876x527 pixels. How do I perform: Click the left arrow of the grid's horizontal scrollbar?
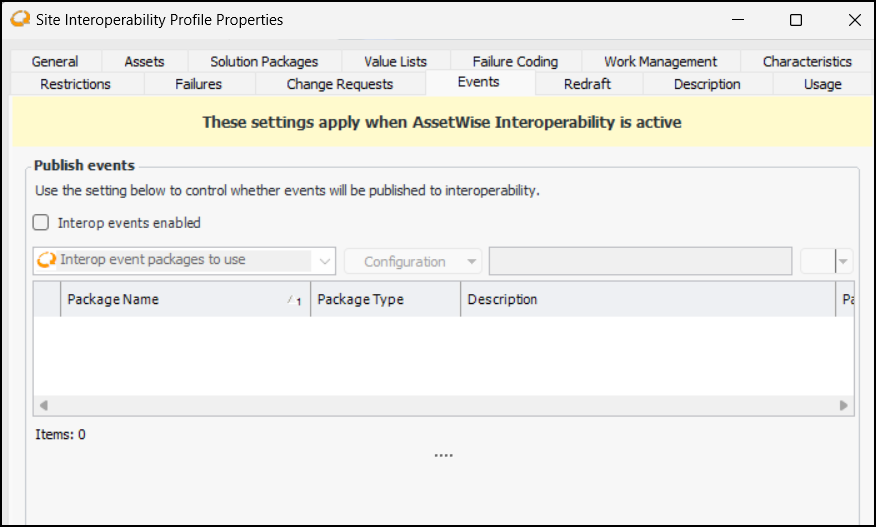click(x=44, y=405)
